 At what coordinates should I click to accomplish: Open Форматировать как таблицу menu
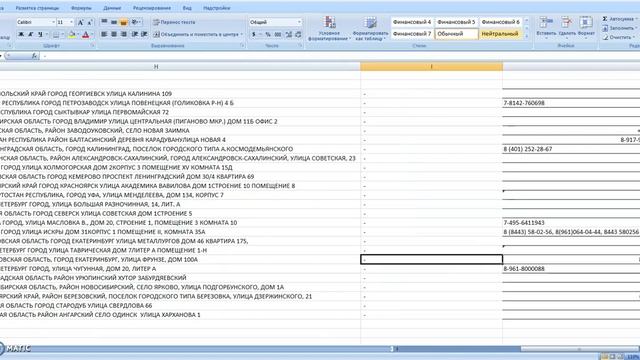coord(370,28)
